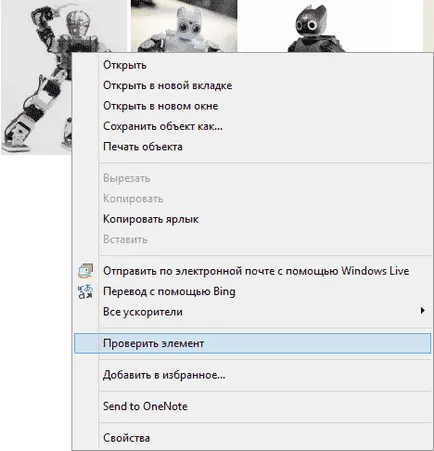Select the 'Открыть' menu entry
The image size is (434, 451).
pos(252,65)
